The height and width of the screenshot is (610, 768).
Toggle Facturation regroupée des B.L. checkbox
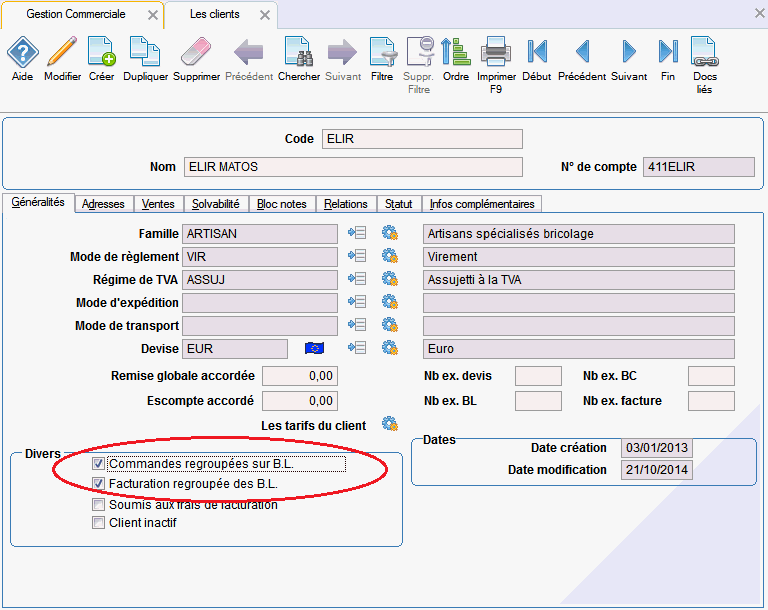click(98, 484)
